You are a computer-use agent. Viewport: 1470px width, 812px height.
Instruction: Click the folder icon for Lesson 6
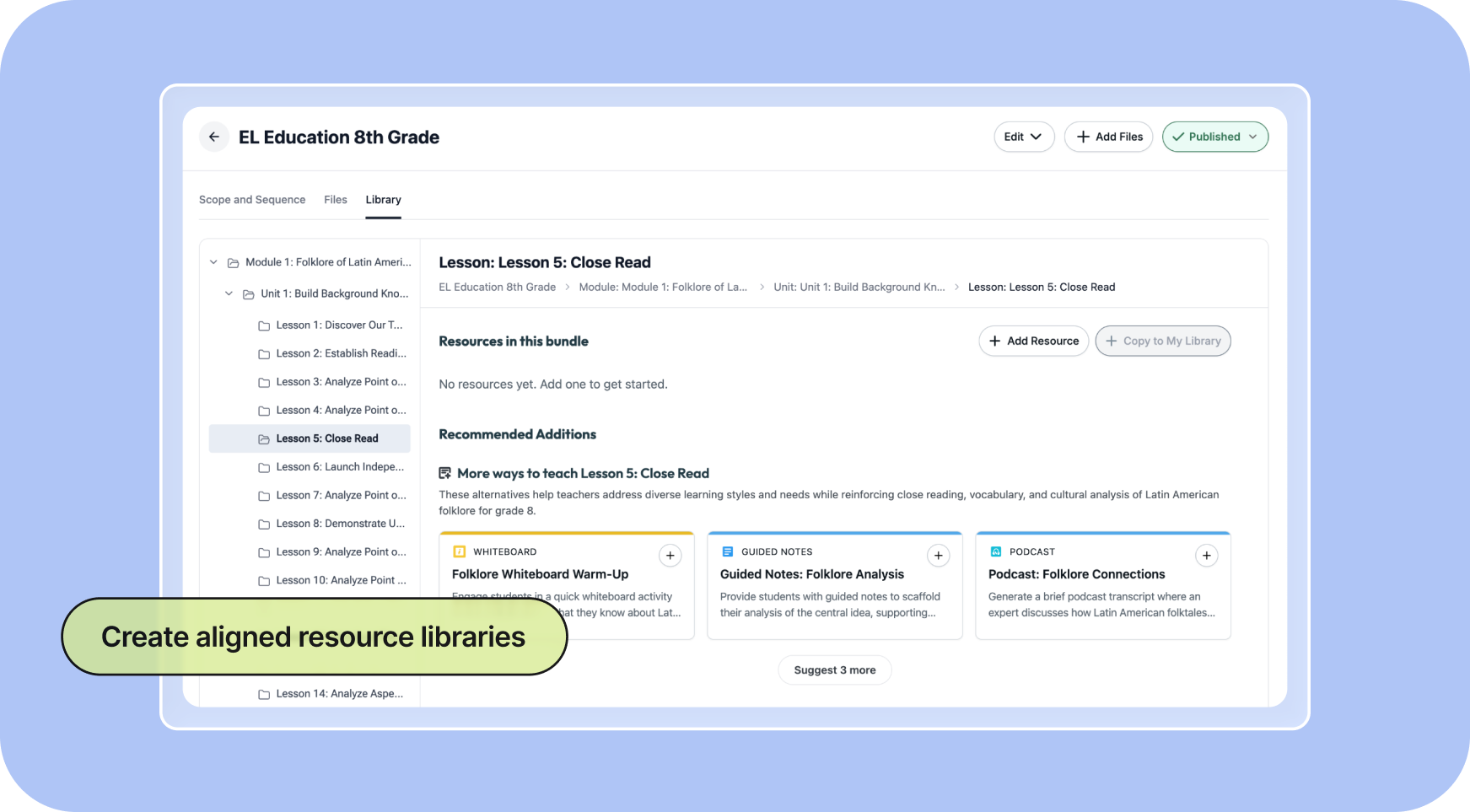click(x=264, y=467)
